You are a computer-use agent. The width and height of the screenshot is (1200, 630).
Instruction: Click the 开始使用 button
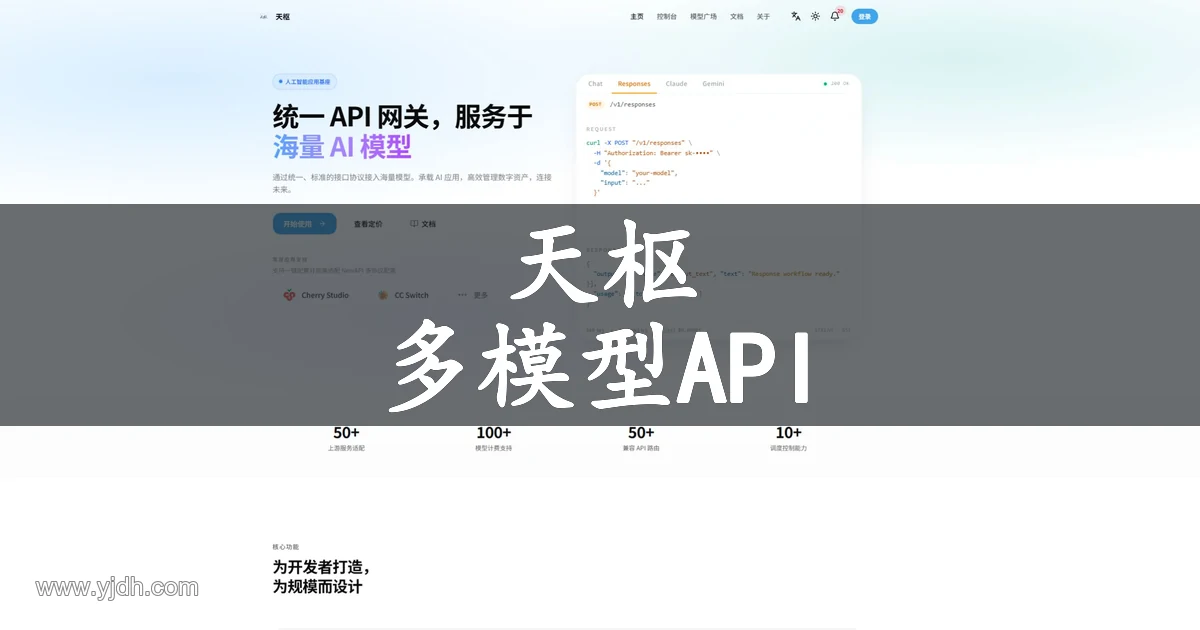[x=304, y=224]
